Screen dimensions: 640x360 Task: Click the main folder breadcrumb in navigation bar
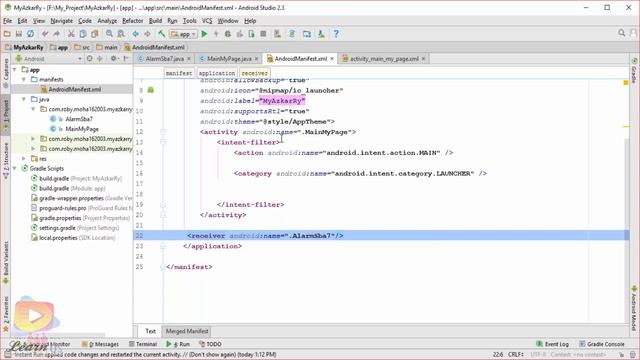tap(107, 47)
